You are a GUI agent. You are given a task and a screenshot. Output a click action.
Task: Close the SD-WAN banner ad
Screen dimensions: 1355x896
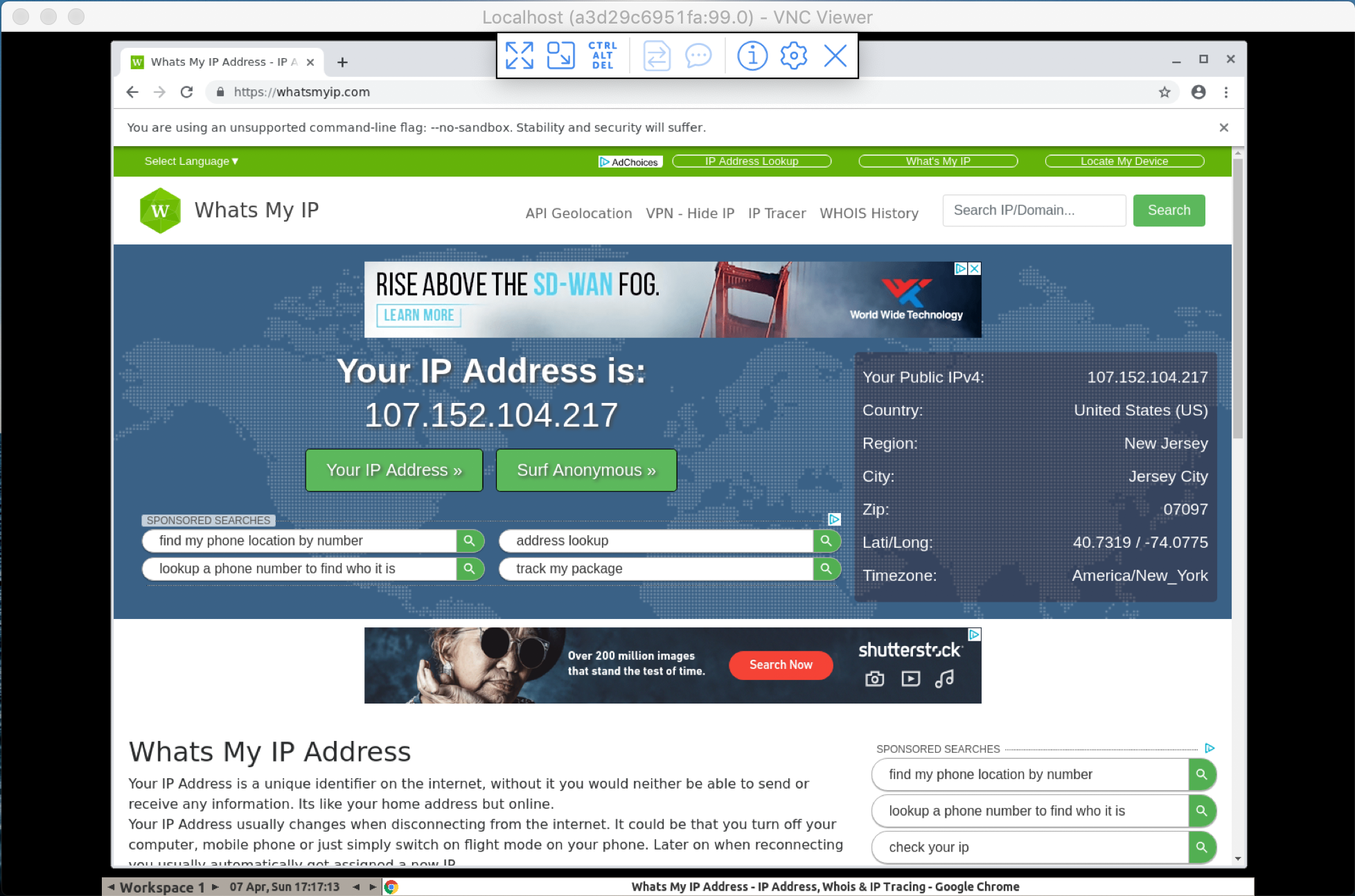[x=974, y=269]
